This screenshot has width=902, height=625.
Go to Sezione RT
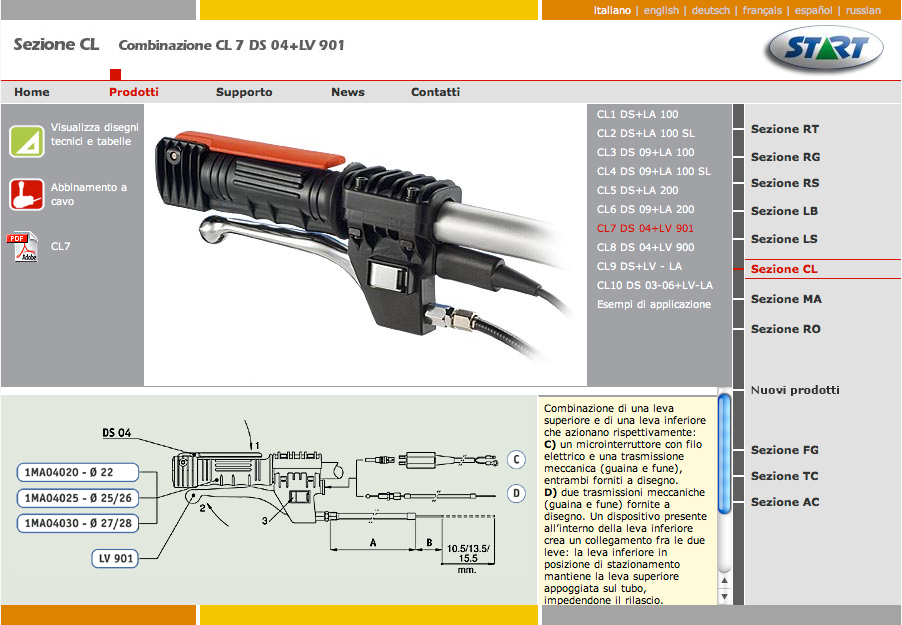coord(785,129)
